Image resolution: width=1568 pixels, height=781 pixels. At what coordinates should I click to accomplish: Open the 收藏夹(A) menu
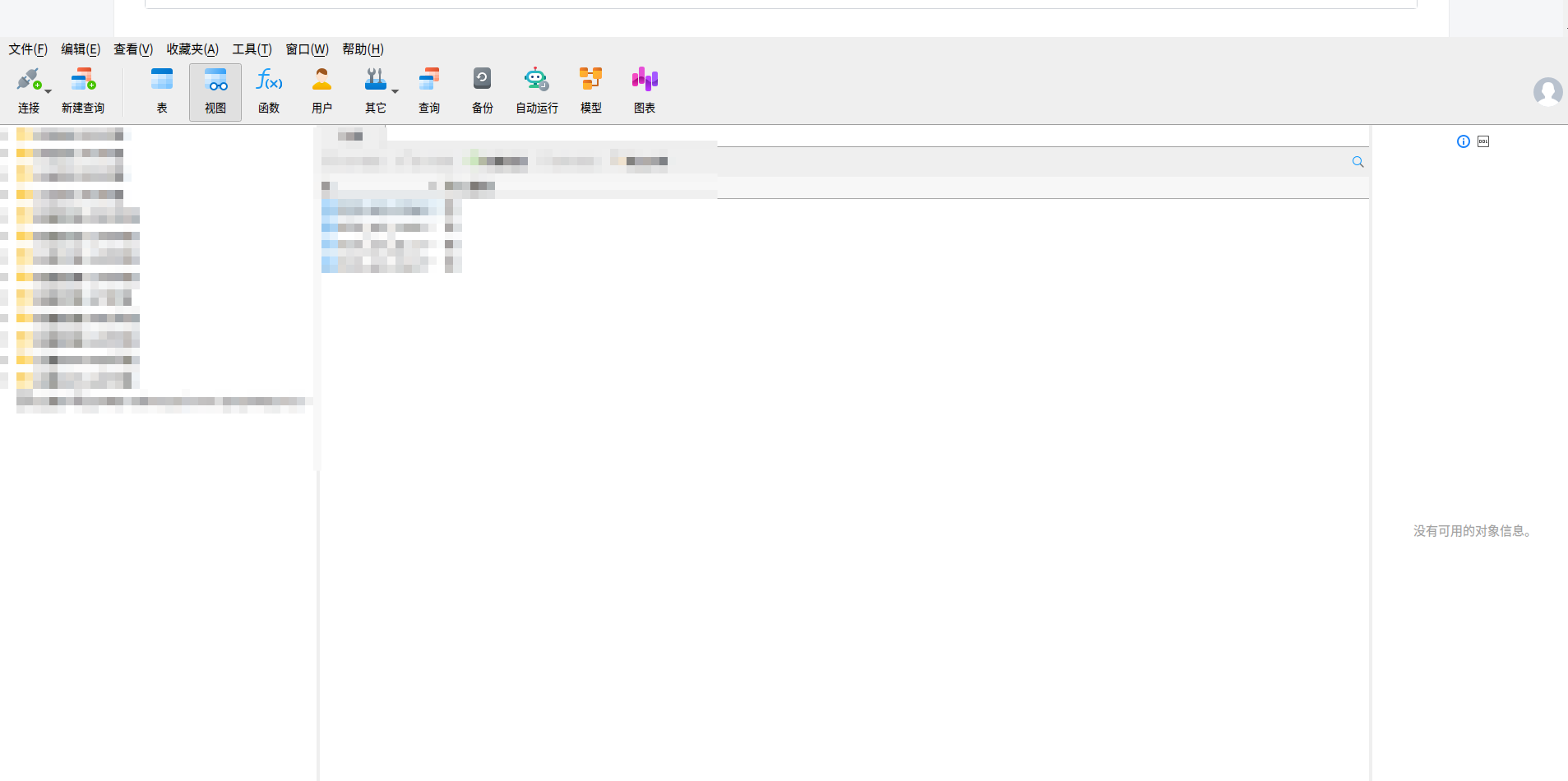[x=192, y=49]
